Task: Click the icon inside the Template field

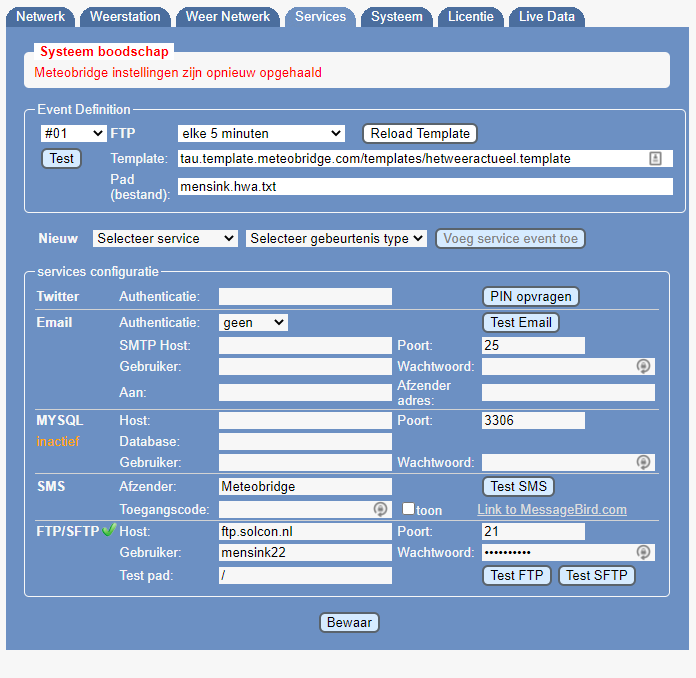Action: [656, 158]
